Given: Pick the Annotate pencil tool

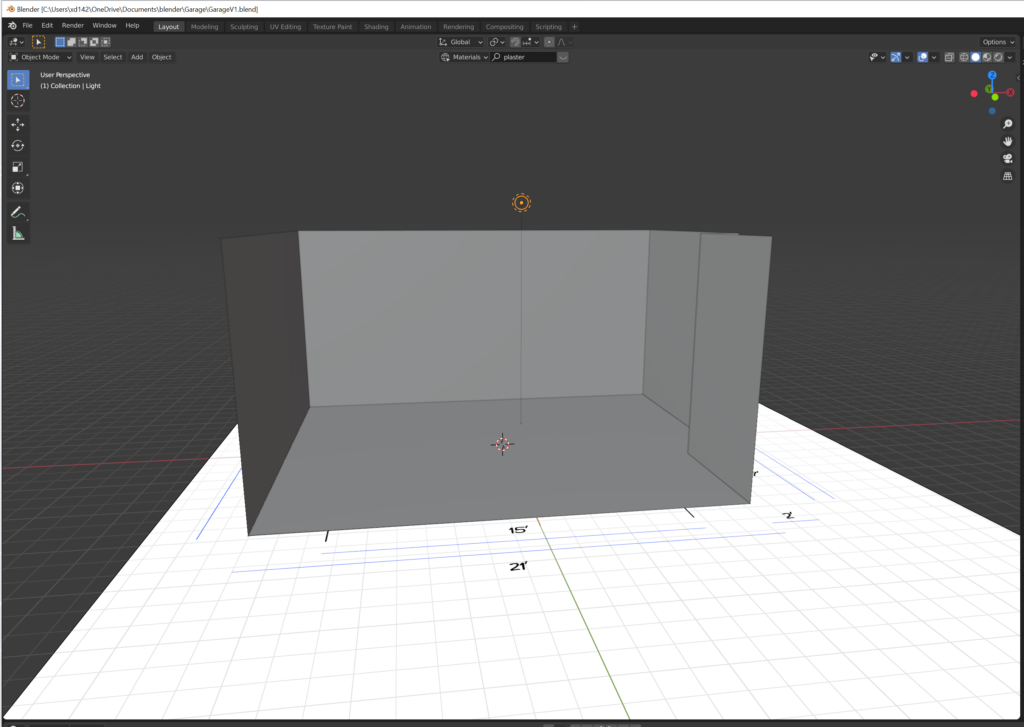Looking at the screenshot, I should pyautogui.click(x=18, y=212).
